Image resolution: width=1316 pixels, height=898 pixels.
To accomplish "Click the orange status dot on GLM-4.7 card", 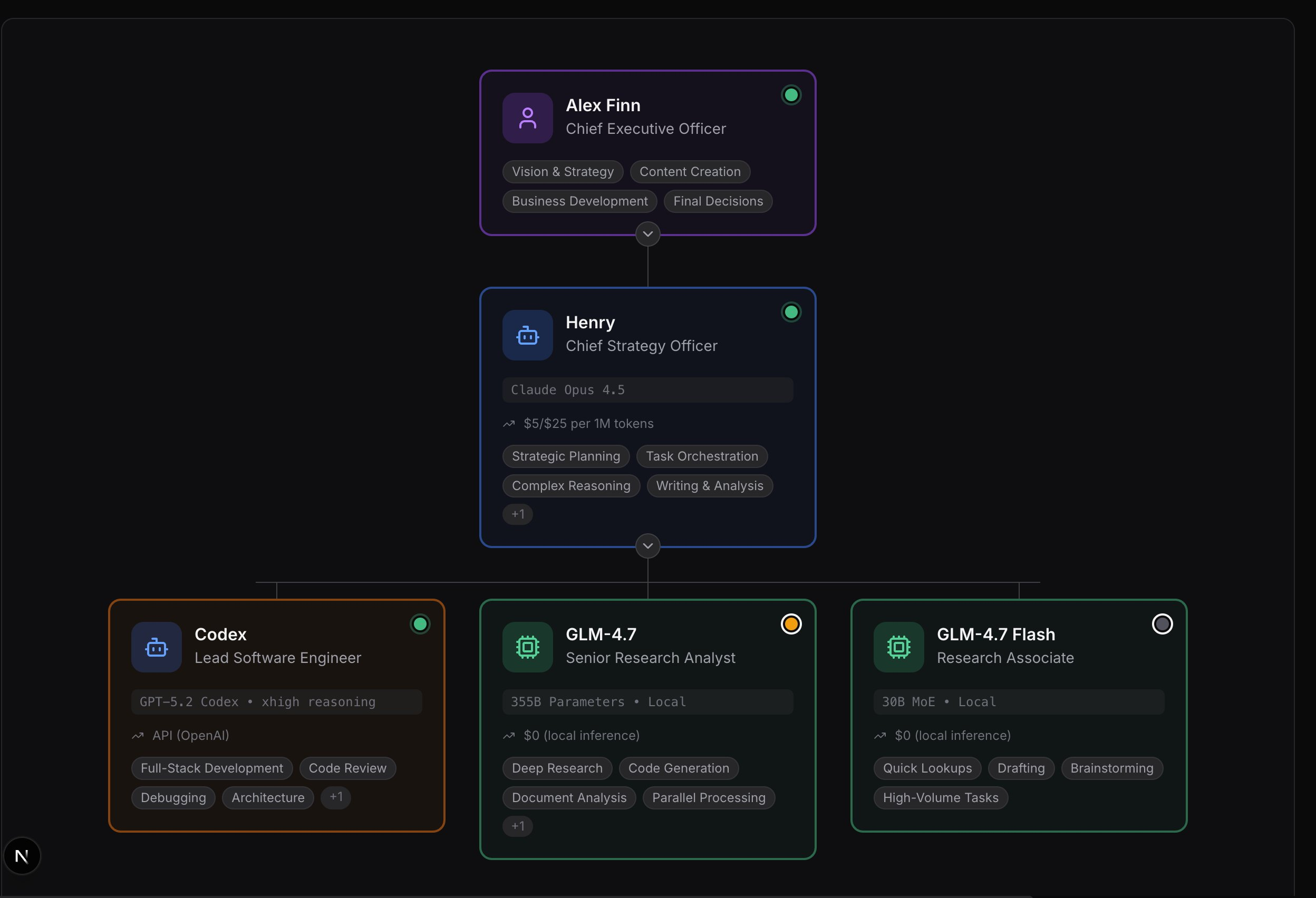I will click(790, 624).
